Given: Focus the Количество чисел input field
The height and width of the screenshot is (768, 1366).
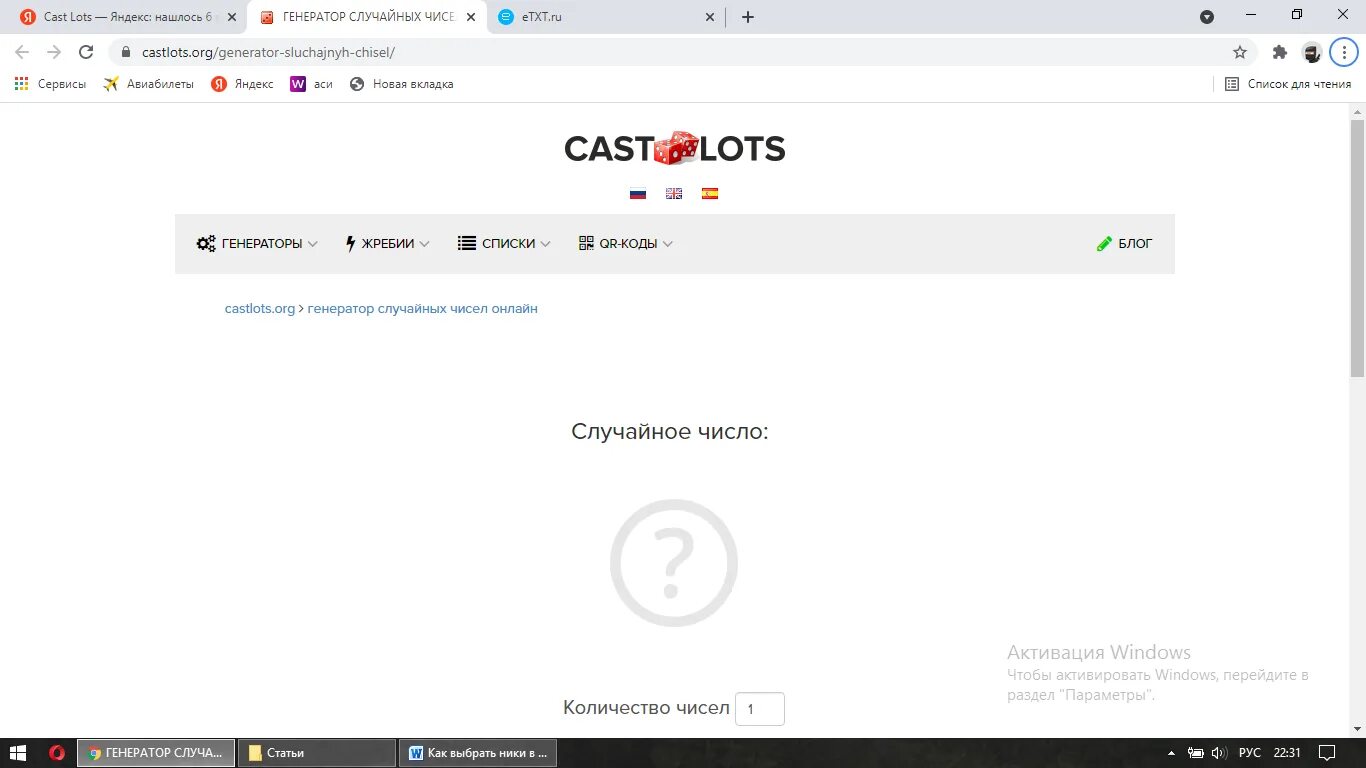Looking at the screenshot, I should point(760,709).
